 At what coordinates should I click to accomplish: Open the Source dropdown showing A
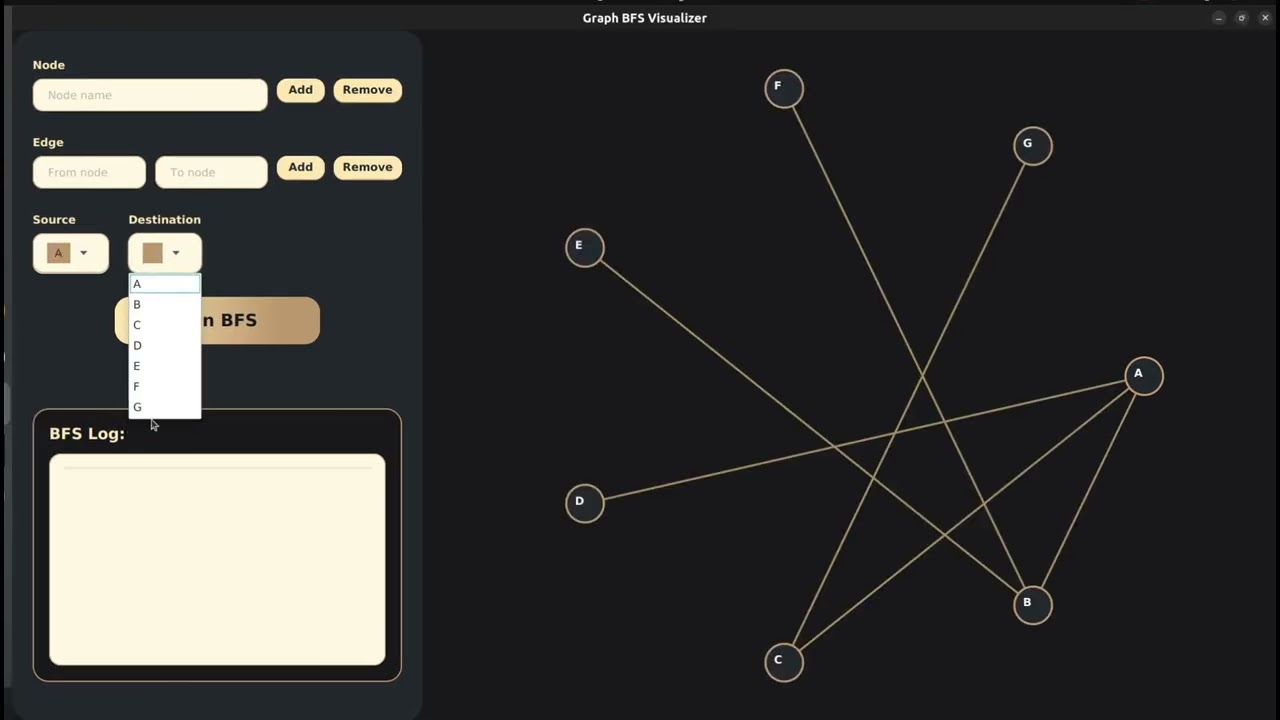[x=70, y=253]
